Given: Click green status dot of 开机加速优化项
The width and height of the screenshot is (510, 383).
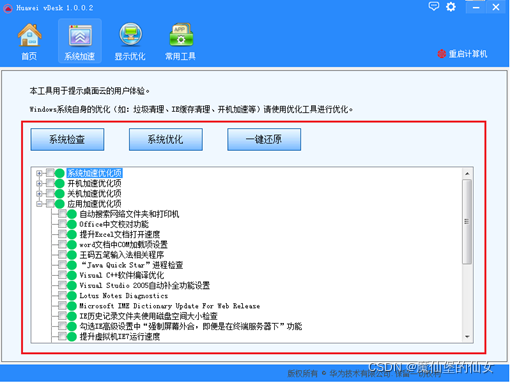Looking at the screenshot, I should coord(59,183).
